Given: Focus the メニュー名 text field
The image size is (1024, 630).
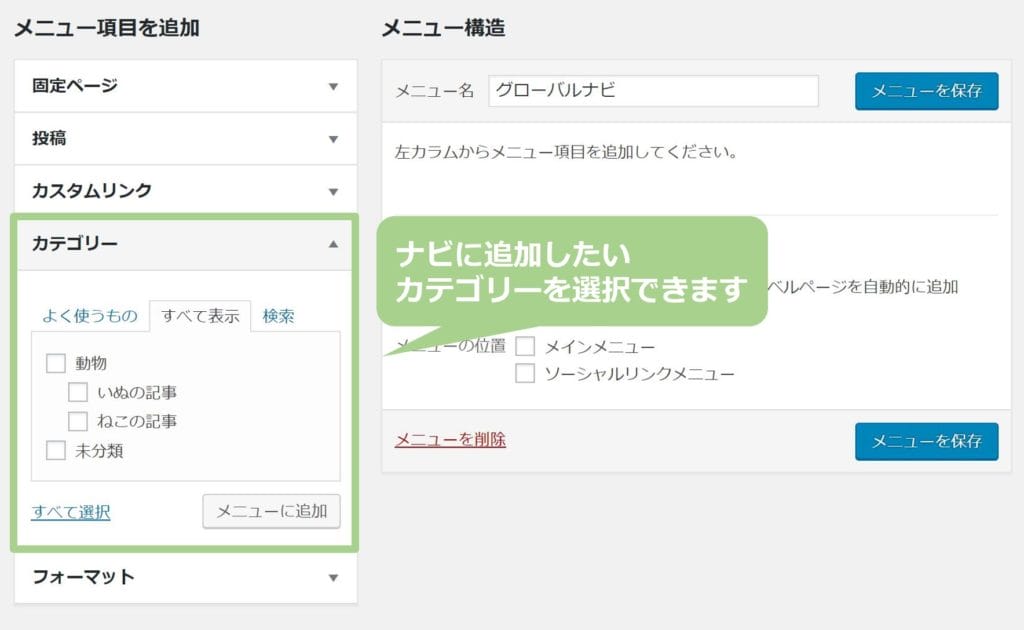Looking at the screenshot, I should [x=653, y=91].
